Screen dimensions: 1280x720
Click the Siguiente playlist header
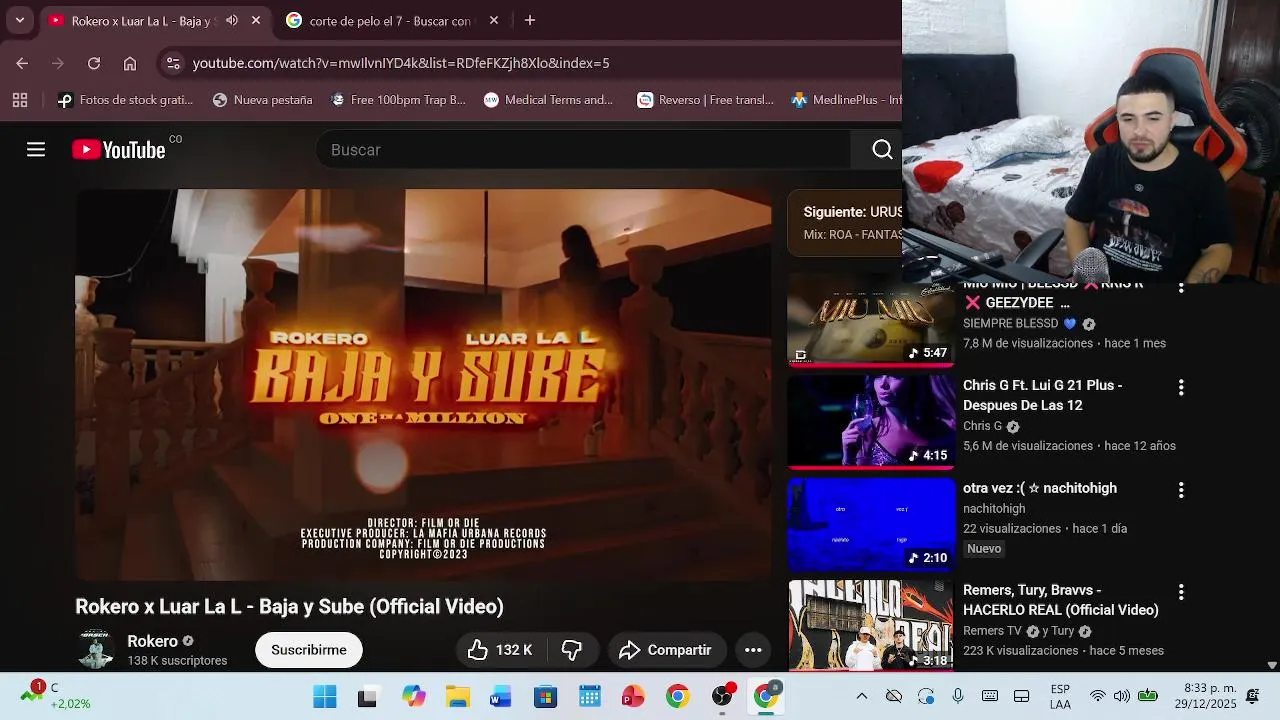845,223
